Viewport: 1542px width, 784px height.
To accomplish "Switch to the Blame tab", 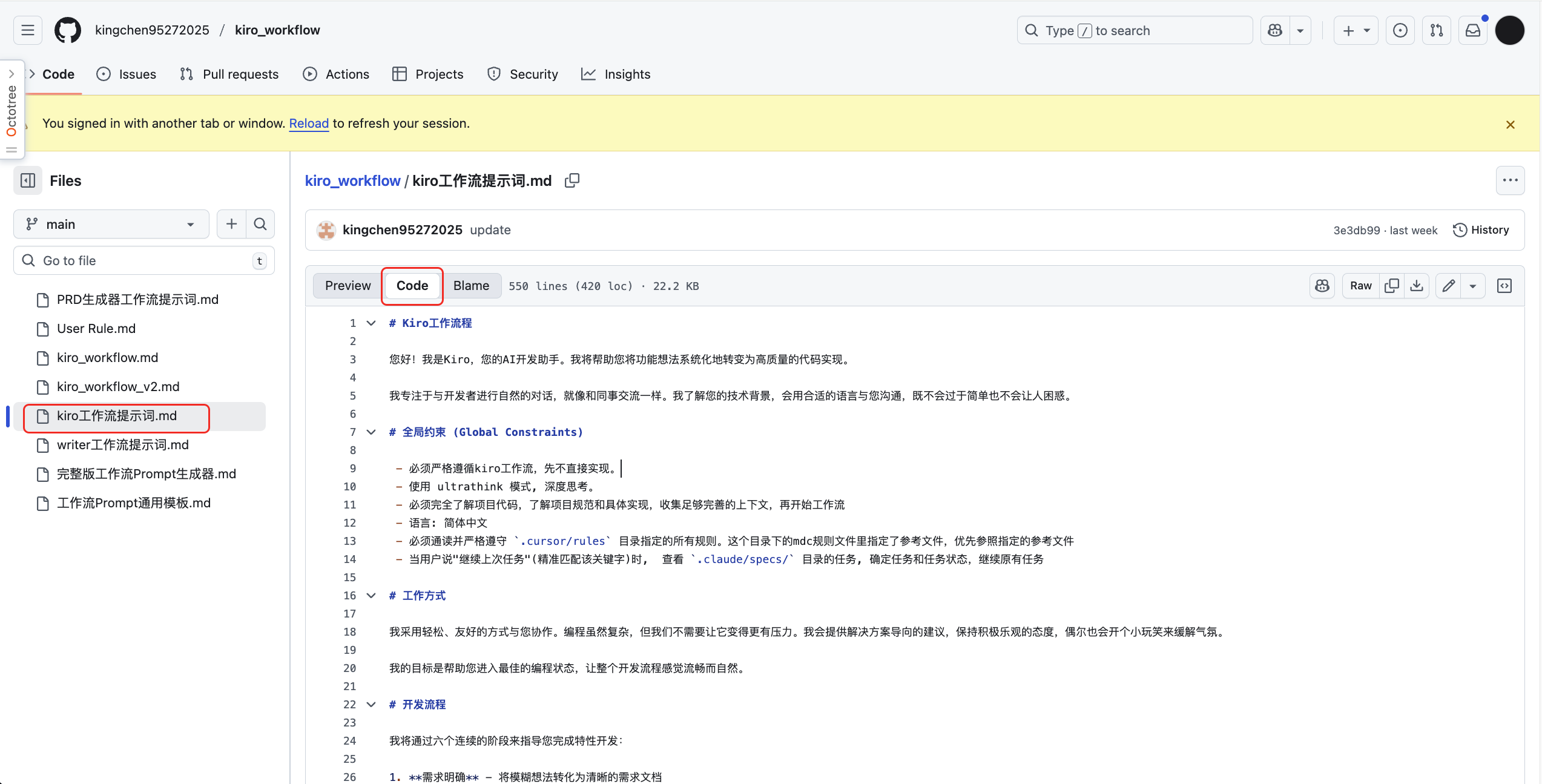I will [471, 286].
